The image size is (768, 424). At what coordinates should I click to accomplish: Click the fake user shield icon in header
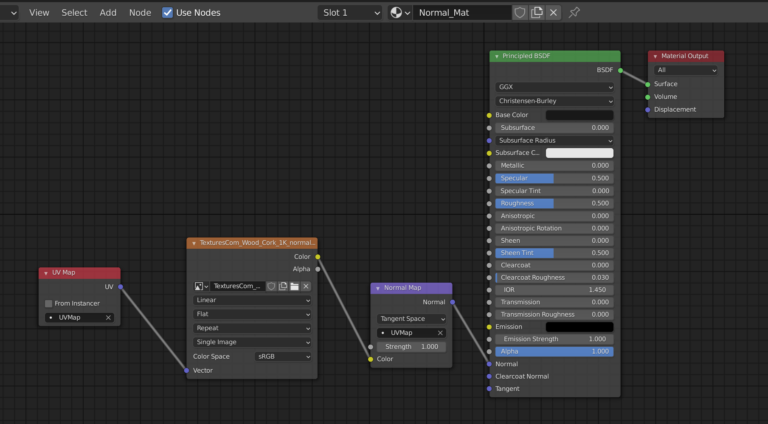(x=520, y=13)
